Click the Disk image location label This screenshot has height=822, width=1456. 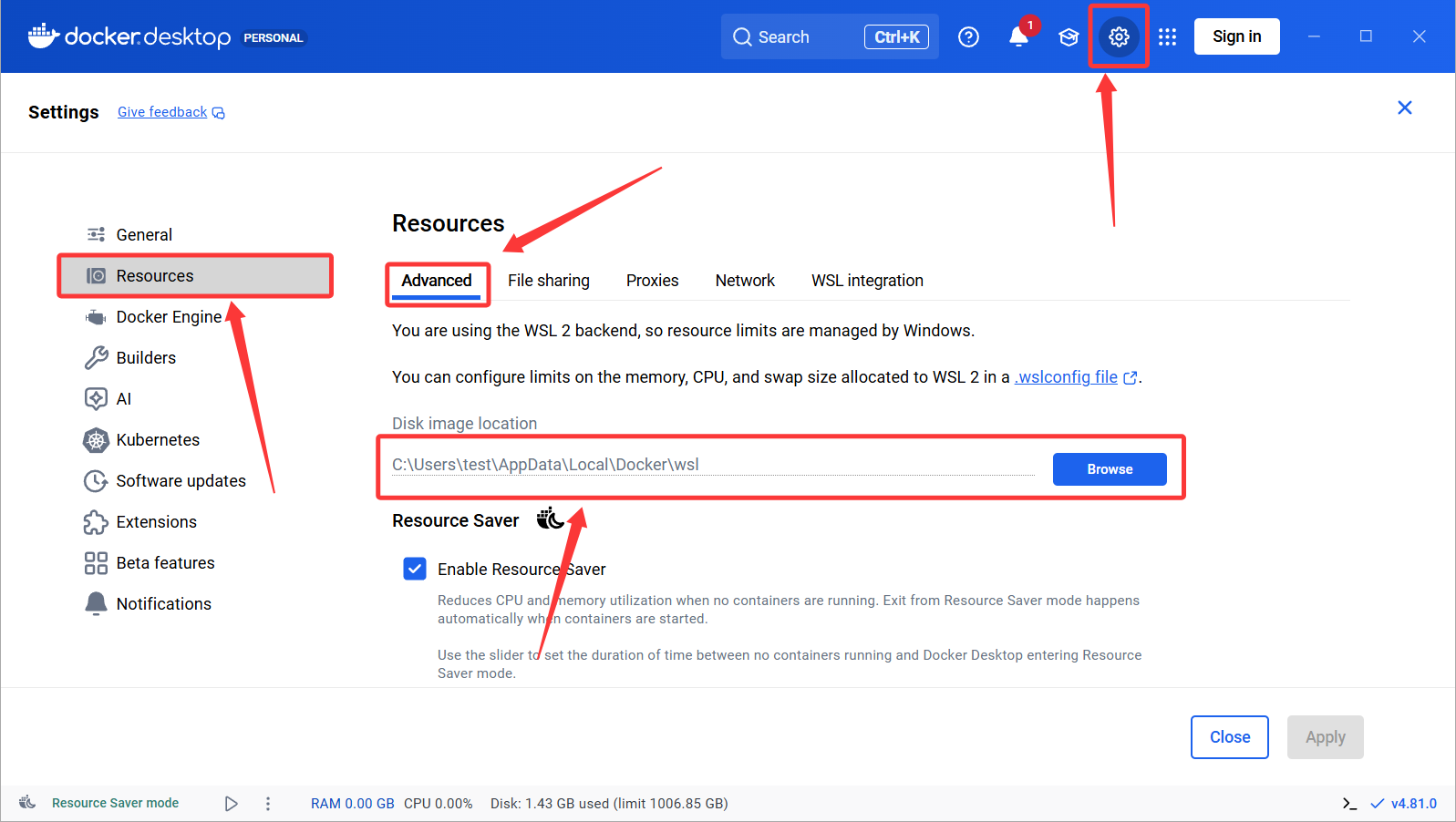pyautogui.click(x=465, y=424)
